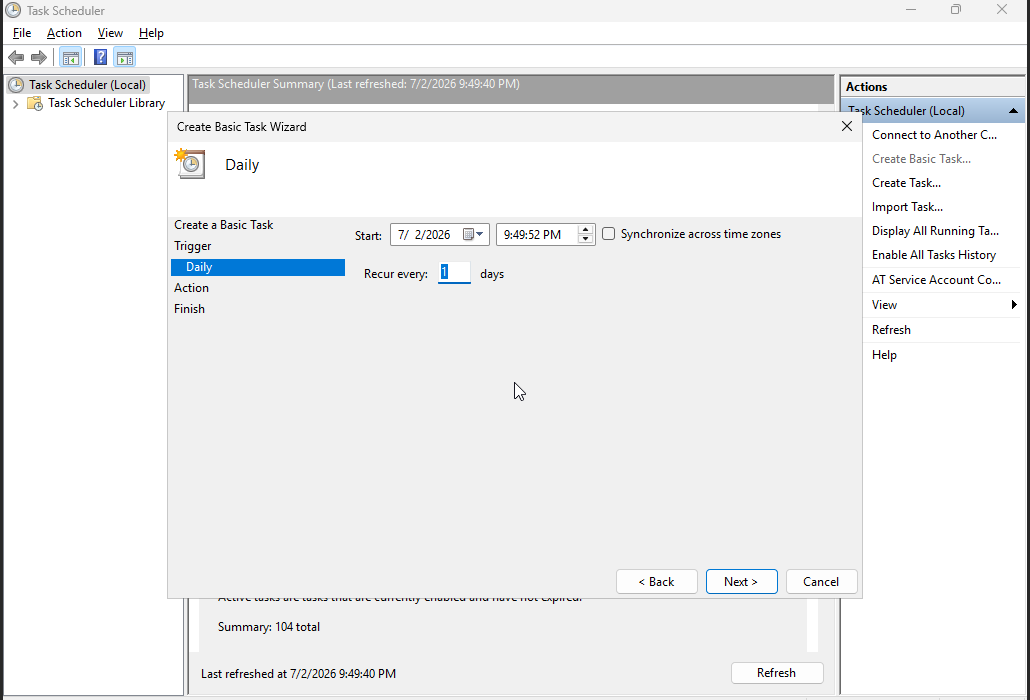Open the Action menu

click(64, 33)
